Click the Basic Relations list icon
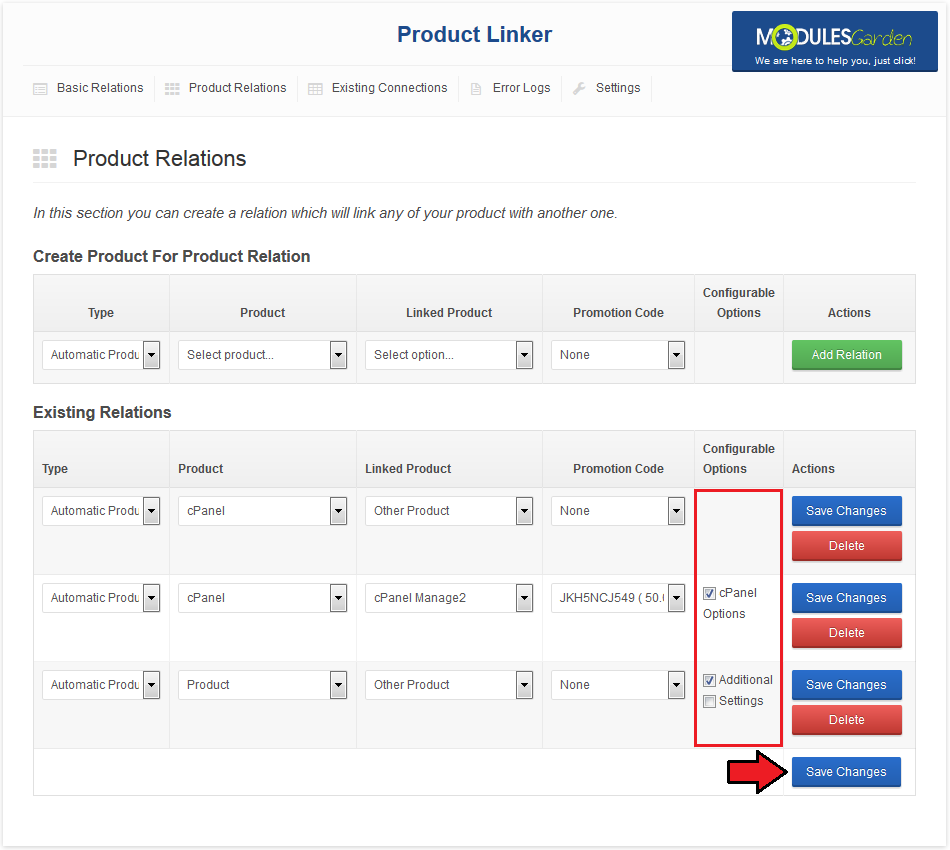This screenshot has height=850, width=950. (40, 89)
